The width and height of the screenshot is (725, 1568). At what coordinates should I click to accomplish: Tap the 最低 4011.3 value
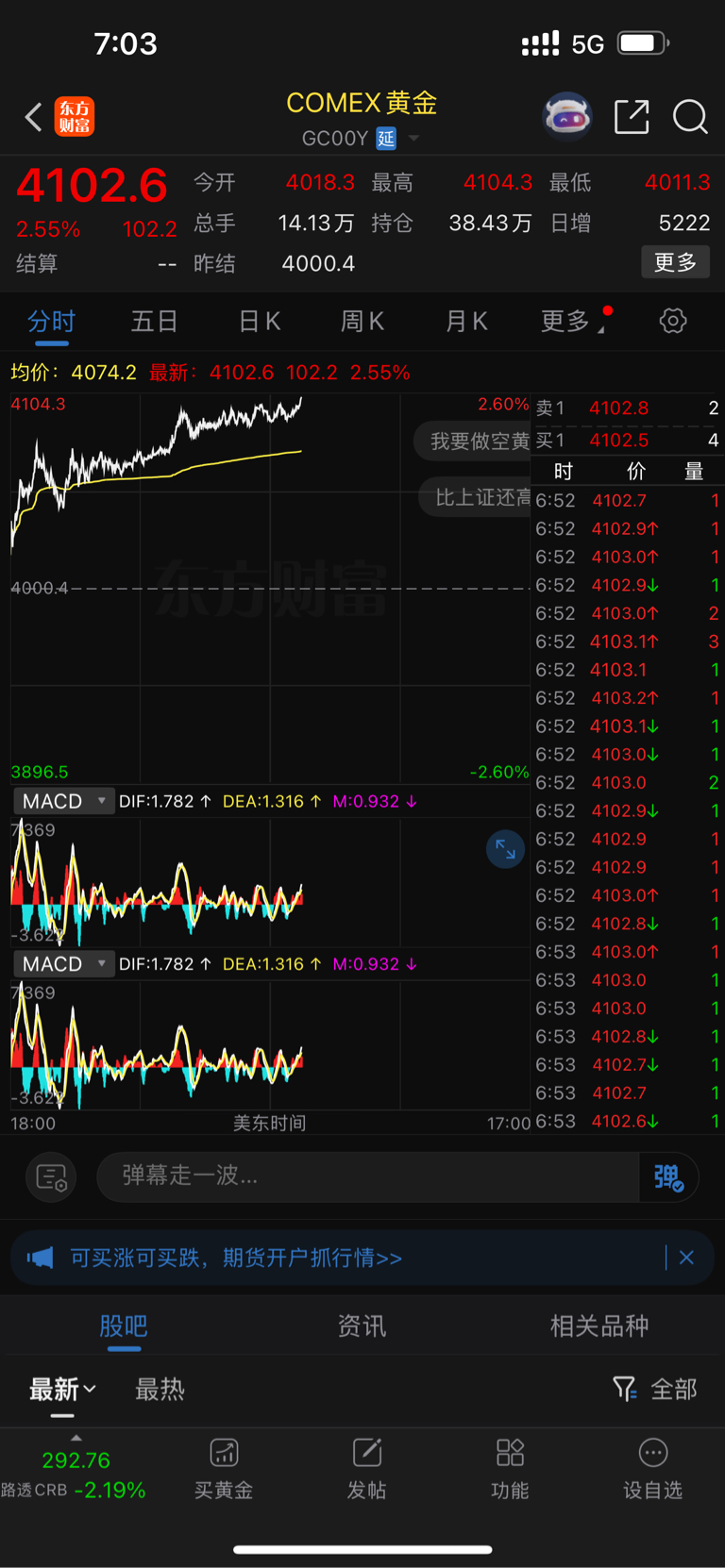[x=677, y=182]
